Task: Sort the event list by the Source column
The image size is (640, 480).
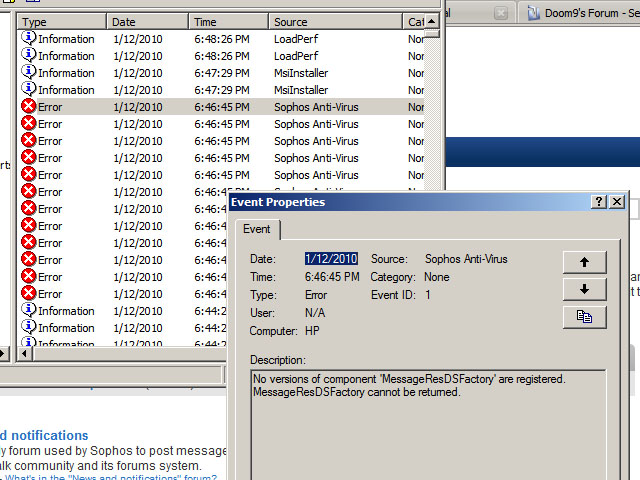Action: click(336, 22)
